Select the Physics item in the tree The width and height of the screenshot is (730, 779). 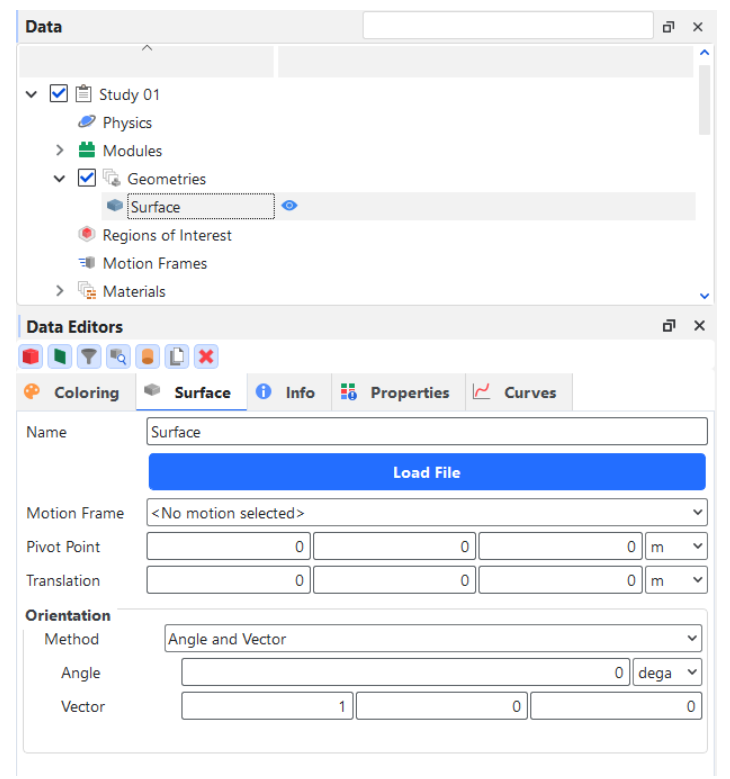127,123
